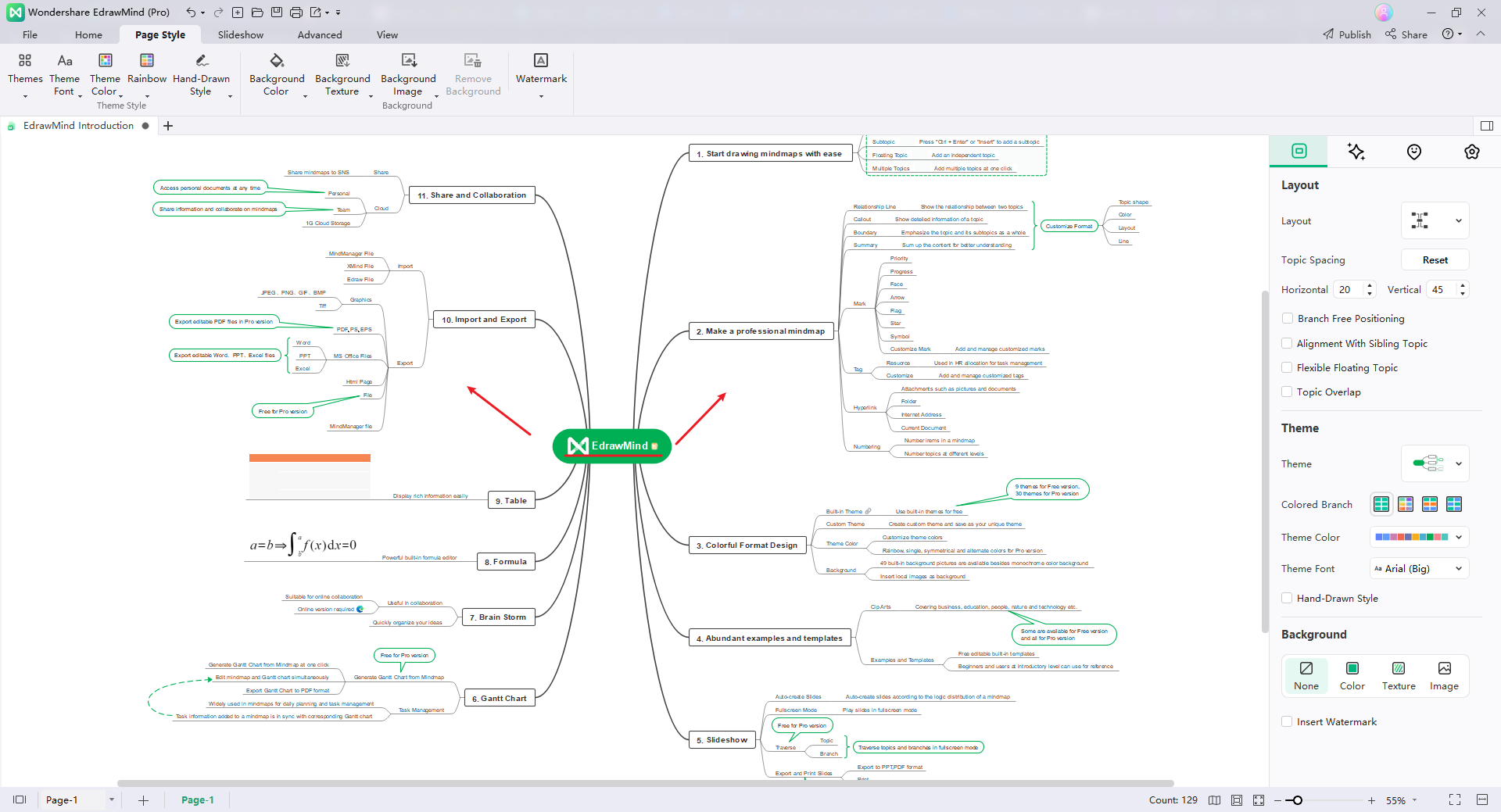Apply the Rainbow style icon
Image resolution: width=1501 pixels, height=812 pixels.
146,61
